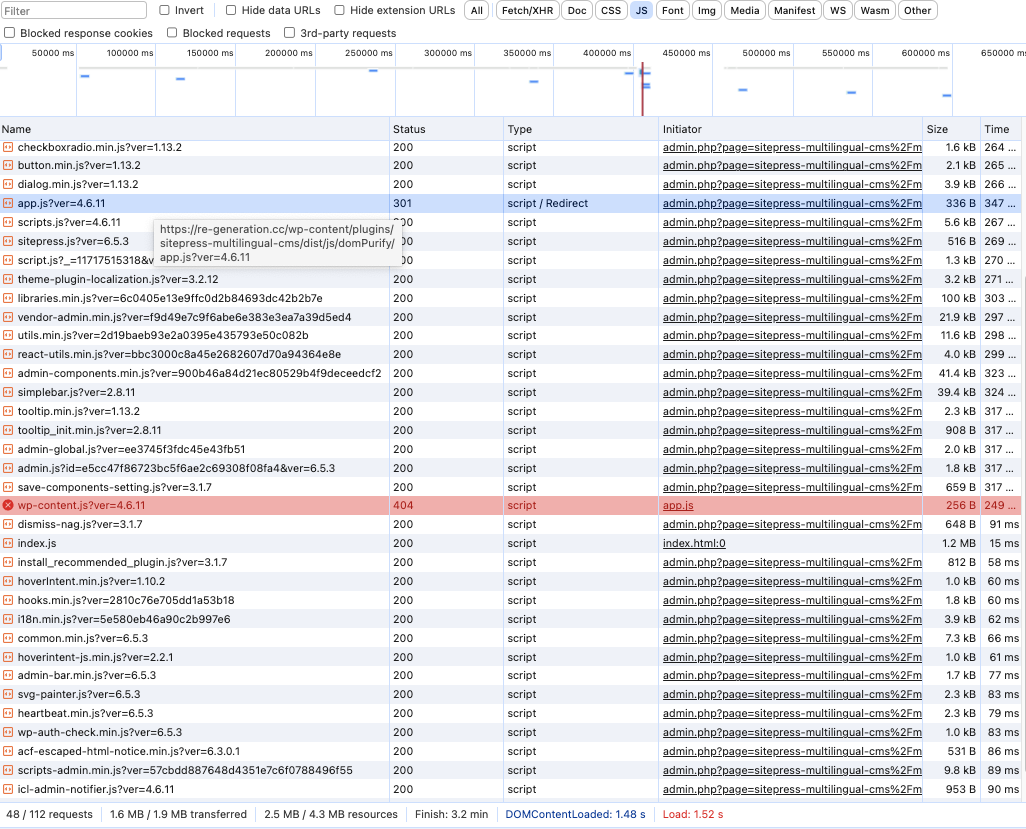Switch filter to CSS requests

click(611, 10)
